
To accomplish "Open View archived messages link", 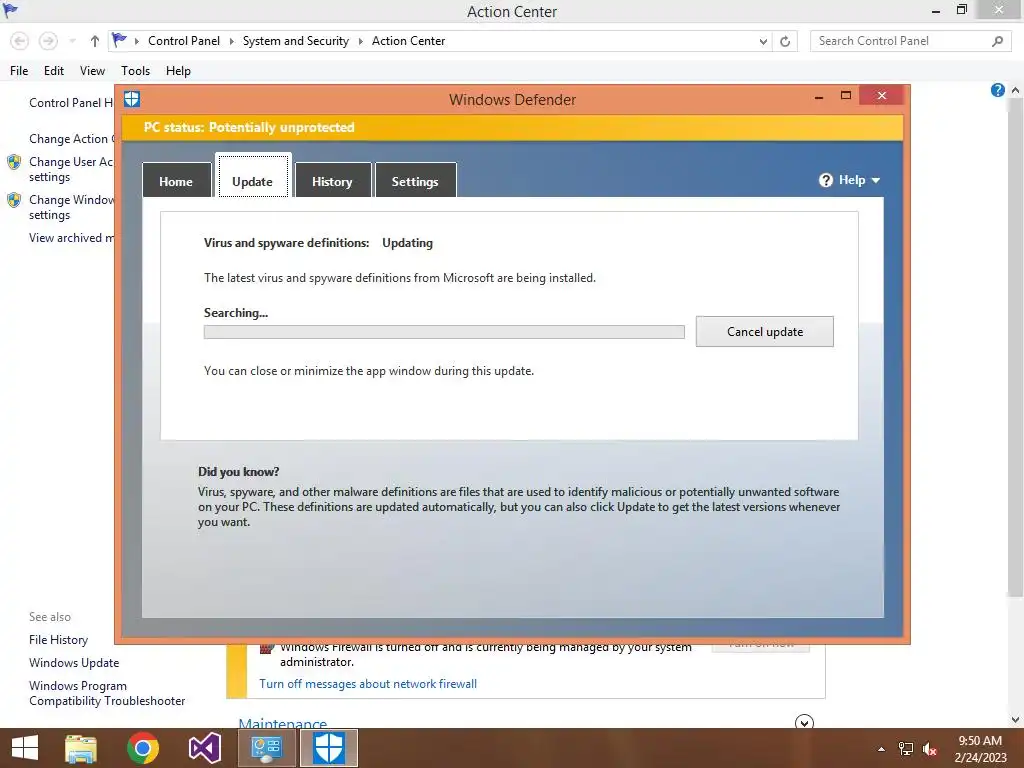I will 71,238.
